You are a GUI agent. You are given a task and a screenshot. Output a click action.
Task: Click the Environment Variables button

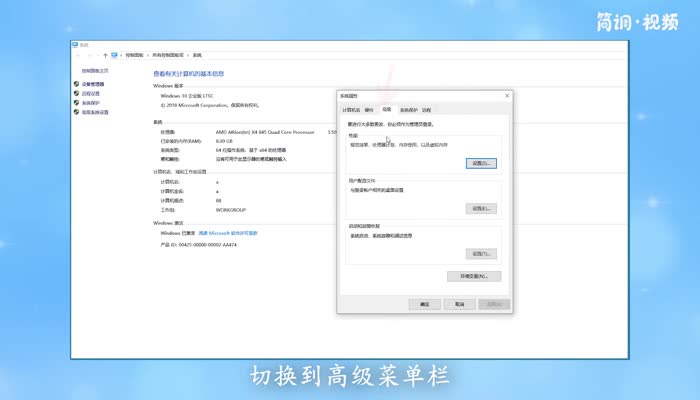pos(474,276)
